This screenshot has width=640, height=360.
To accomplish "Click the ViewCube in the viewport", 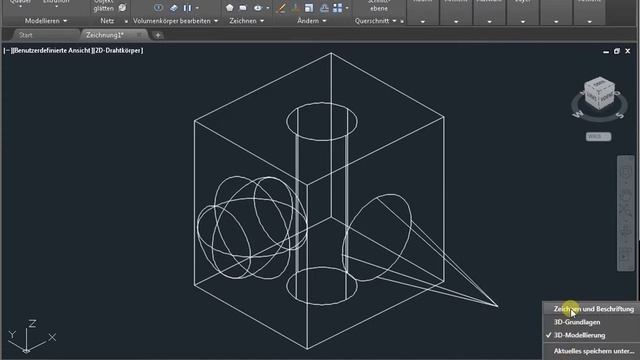I will 599,93.
